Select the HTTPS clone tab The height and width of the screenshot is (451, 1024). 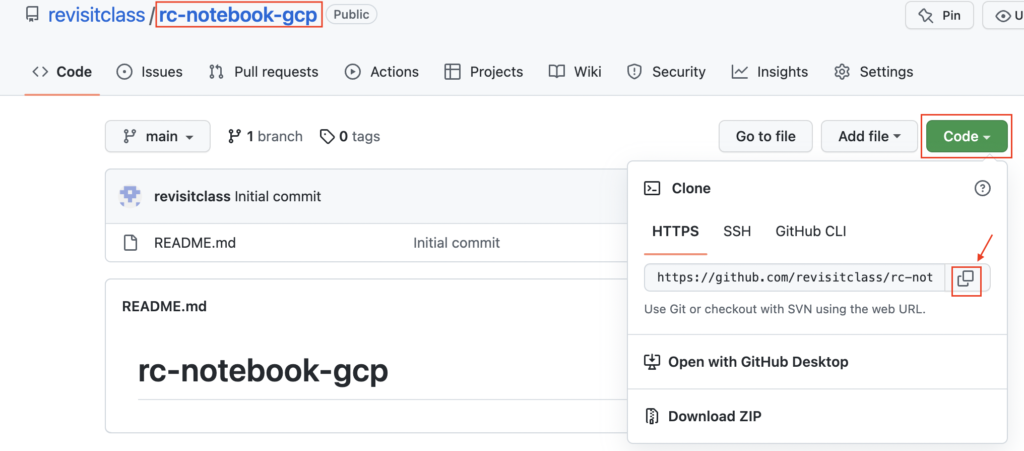pos(675,231)
